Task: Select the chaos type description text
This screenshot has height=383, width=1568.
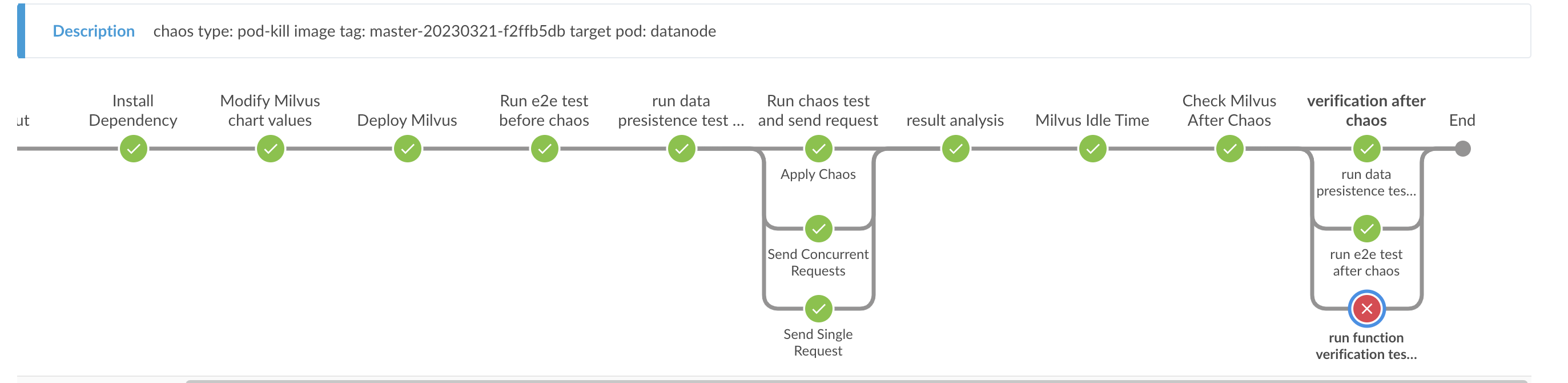Action: (x=435, y=31)
